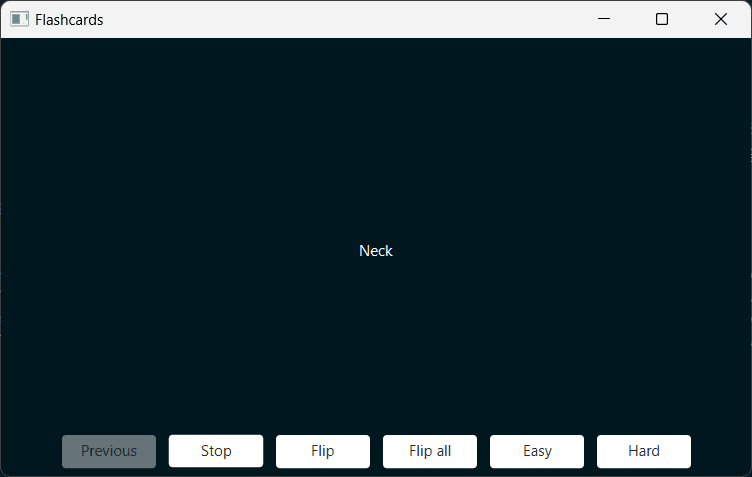Click the Flip all button
752x477 pixels.
(430, 451)
